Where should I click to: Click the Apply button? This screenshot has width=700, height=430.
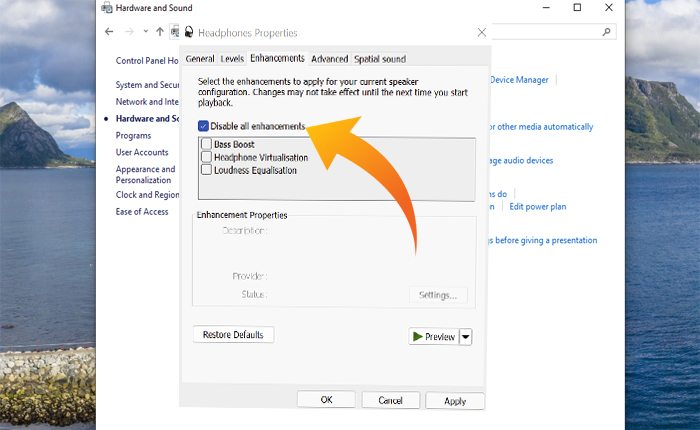454,400
